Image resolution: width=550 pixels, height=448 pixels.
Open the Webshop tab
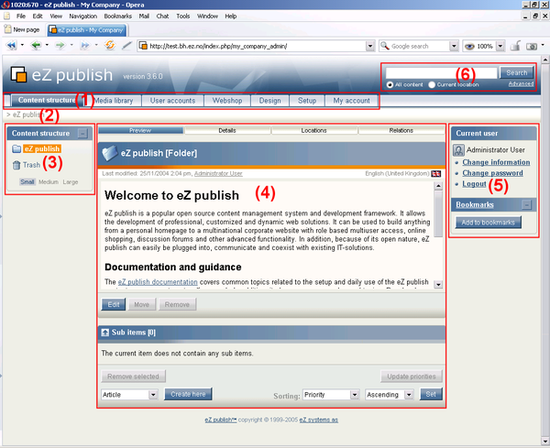(x=227, y=101)
